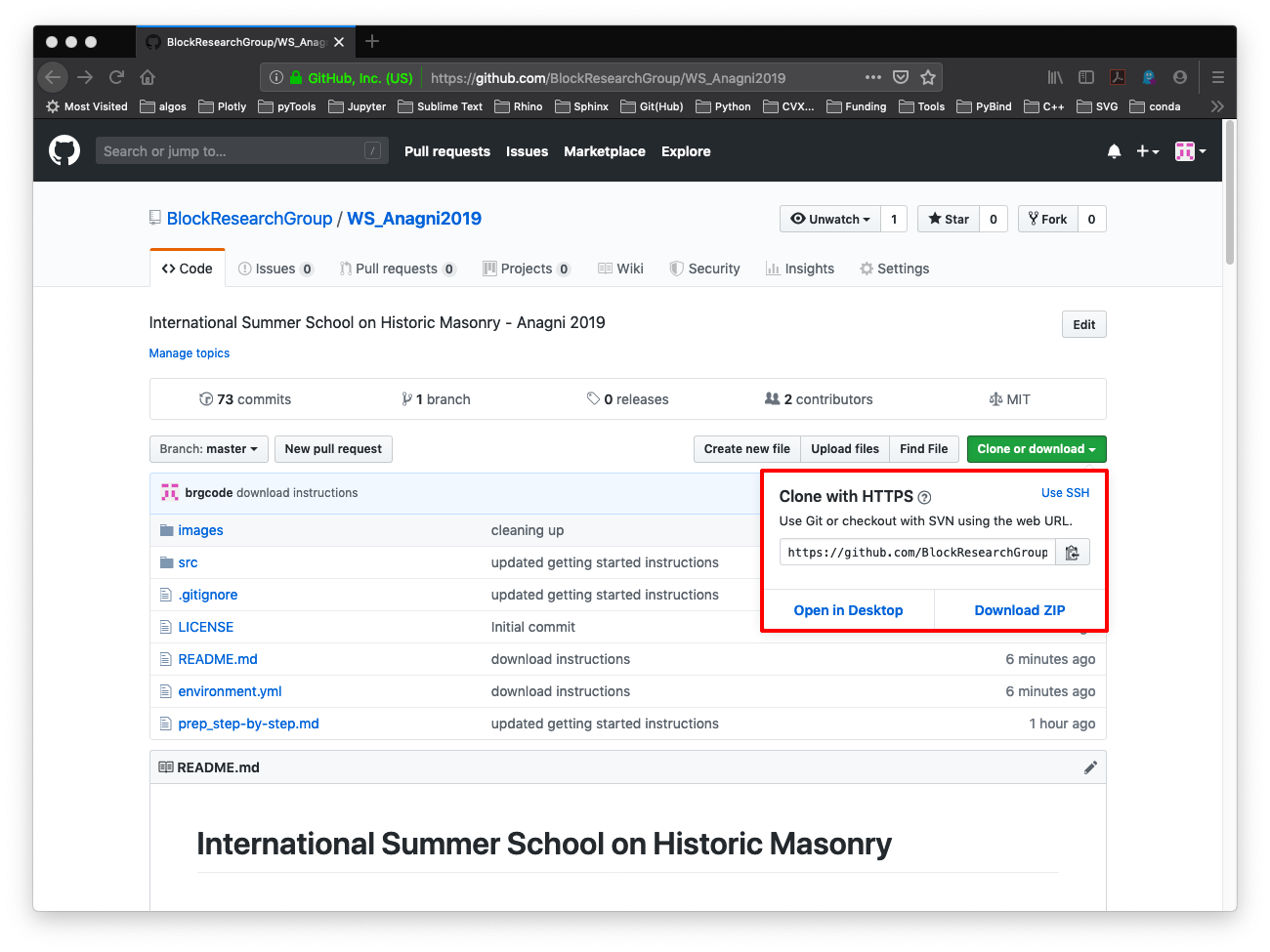Click Upload files button
Viewport: 1270px width, 952px height.
(845, 449)
